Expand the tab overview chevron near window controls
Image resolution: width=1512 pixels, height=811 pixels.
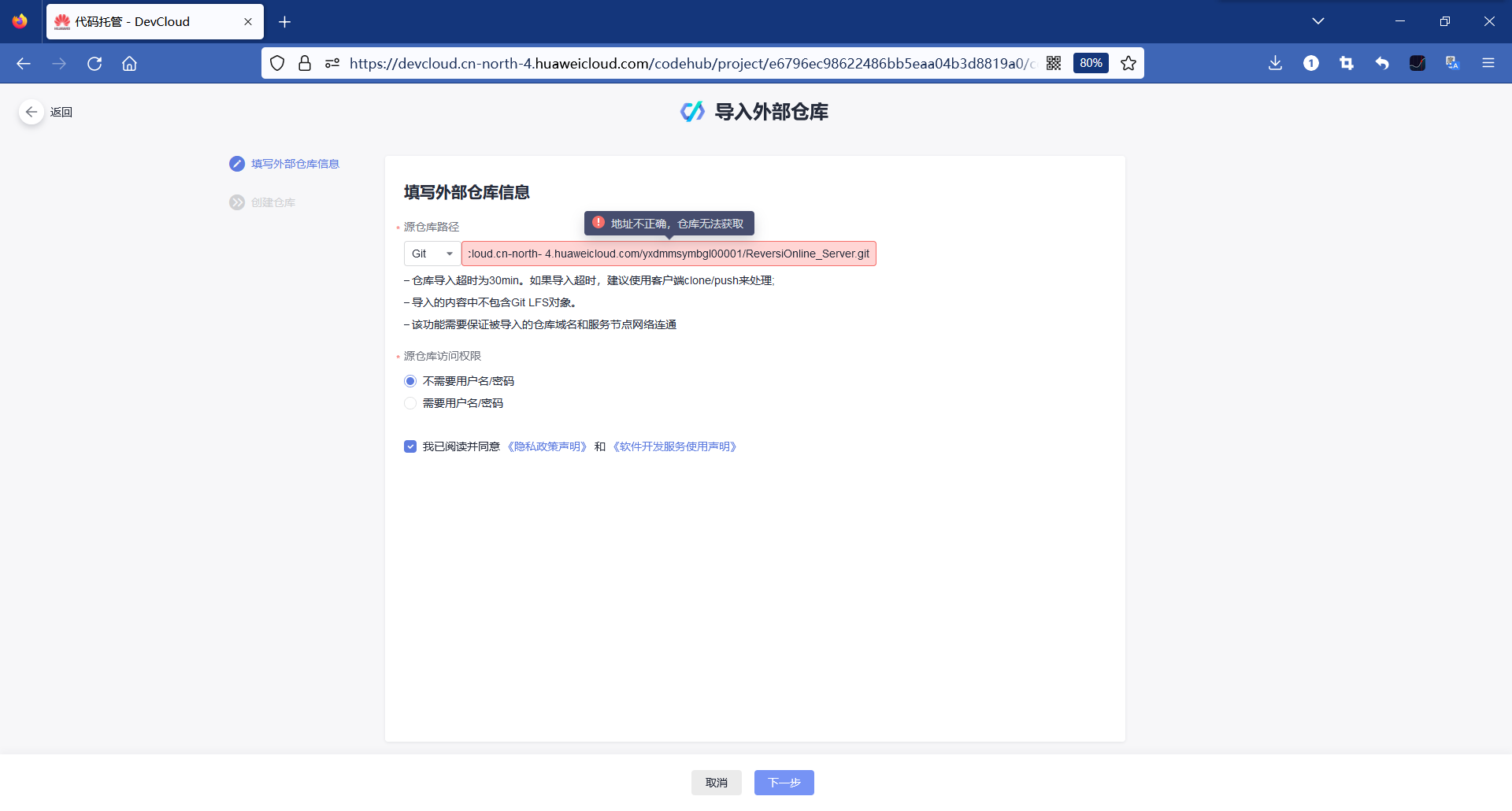pos(1319,21)
